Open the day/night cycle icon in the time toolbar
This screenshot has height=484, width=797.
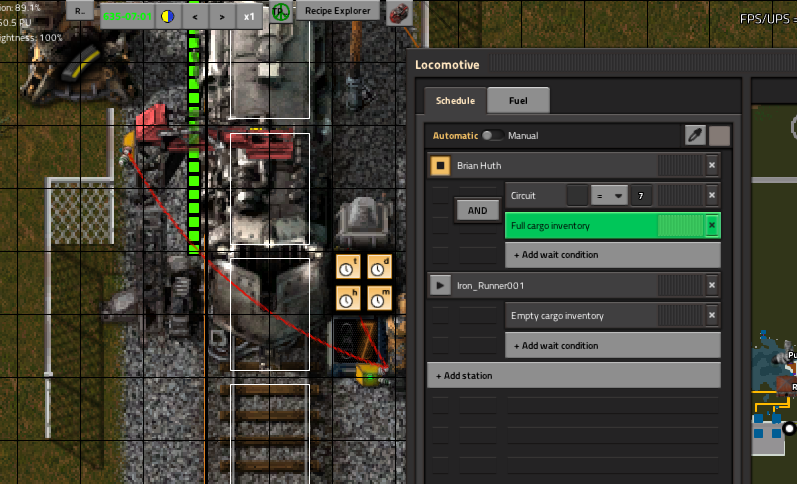coord(168,16)
